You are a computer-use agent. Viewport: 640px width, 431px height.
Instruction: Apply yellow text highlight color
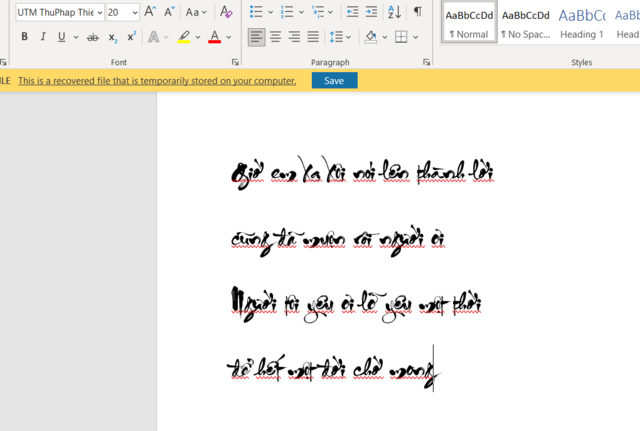point(184,37)
